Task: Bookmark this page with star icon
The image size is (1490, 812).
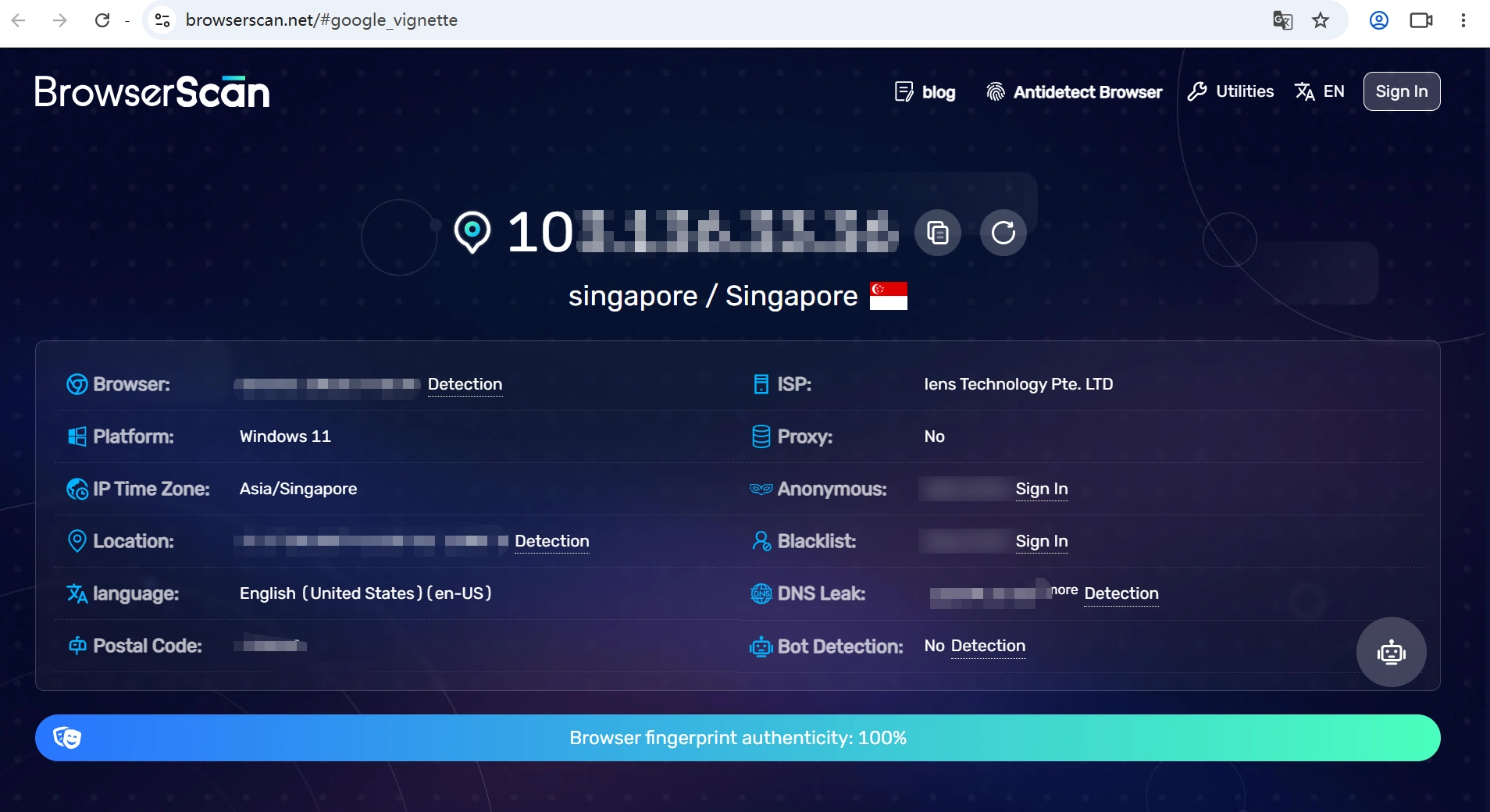Action: tap(1321, 20)
